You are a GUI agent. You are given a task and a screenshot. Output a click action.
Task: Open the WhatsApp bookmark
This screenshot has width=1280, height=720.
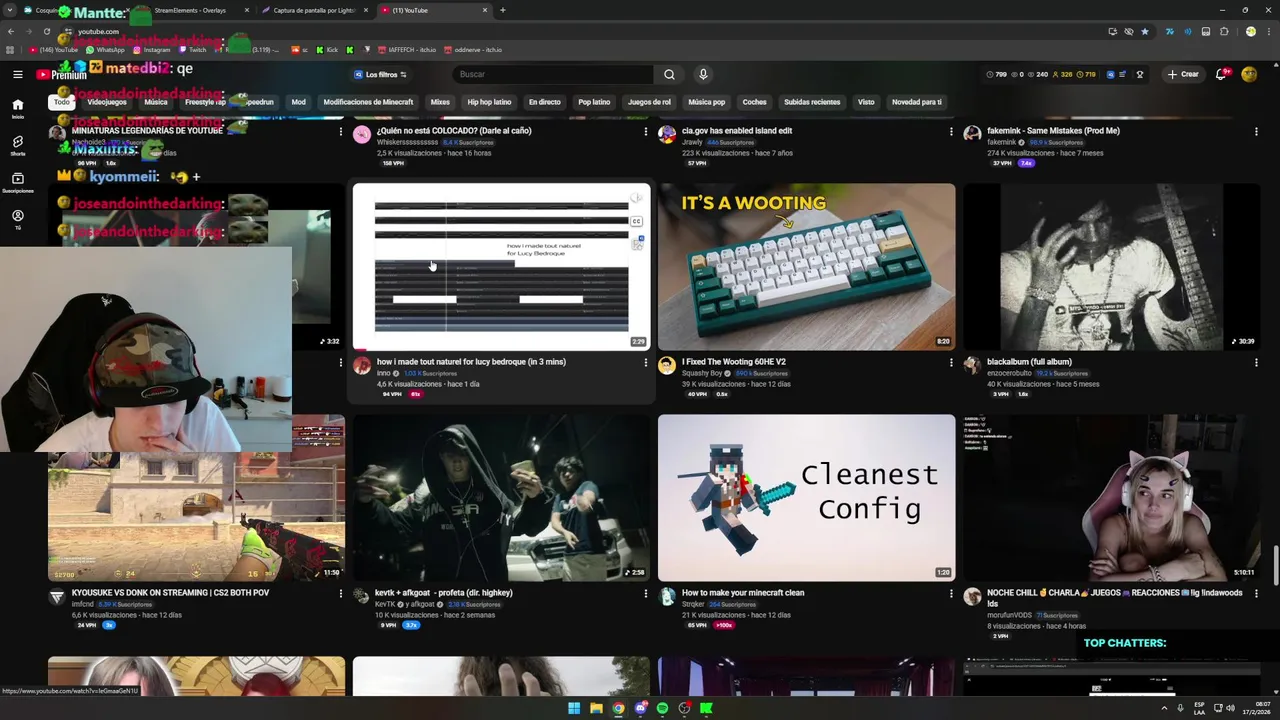tap(105, 50)
